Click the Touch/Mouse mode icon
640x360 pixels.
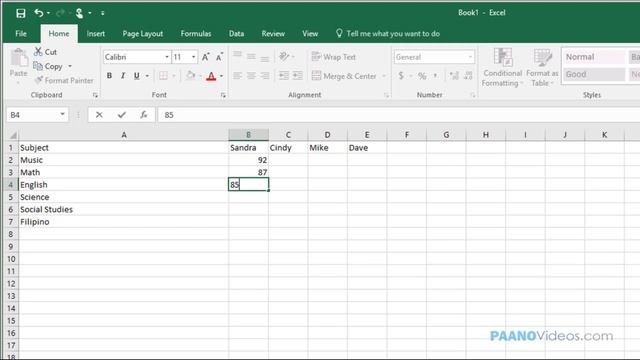79,13
